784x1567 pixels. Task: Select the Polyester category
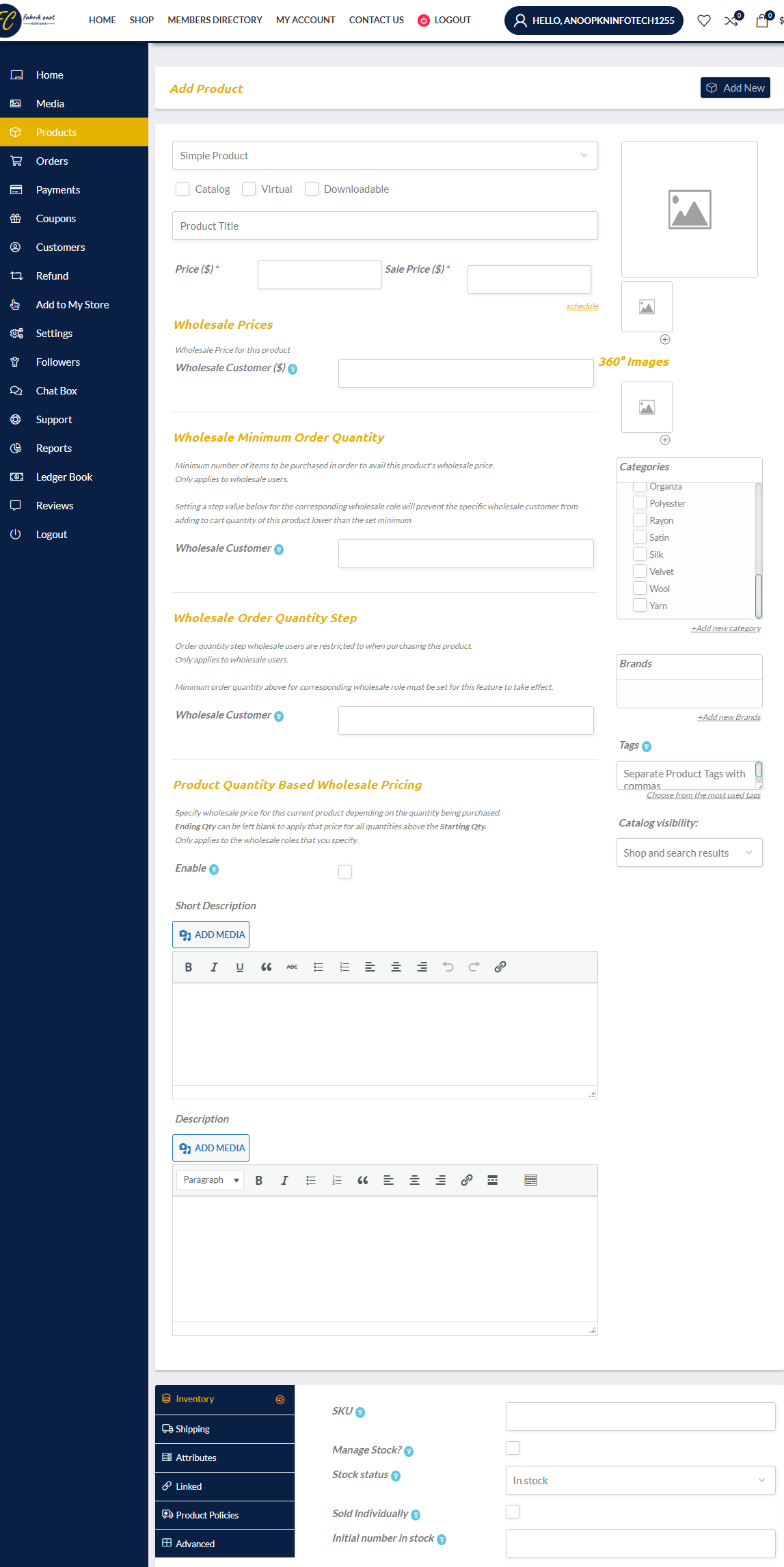pyautogui.click(x=640, y=503)
